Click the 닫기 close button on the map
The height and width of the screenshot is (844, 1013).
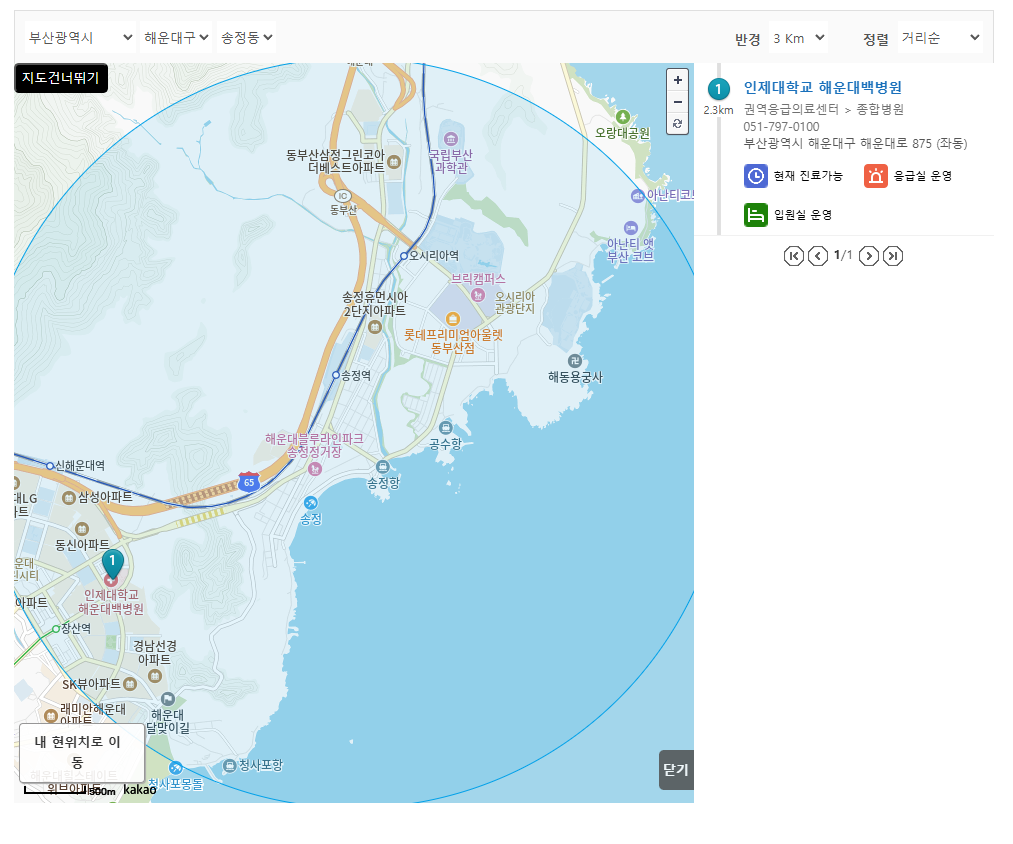675,770
